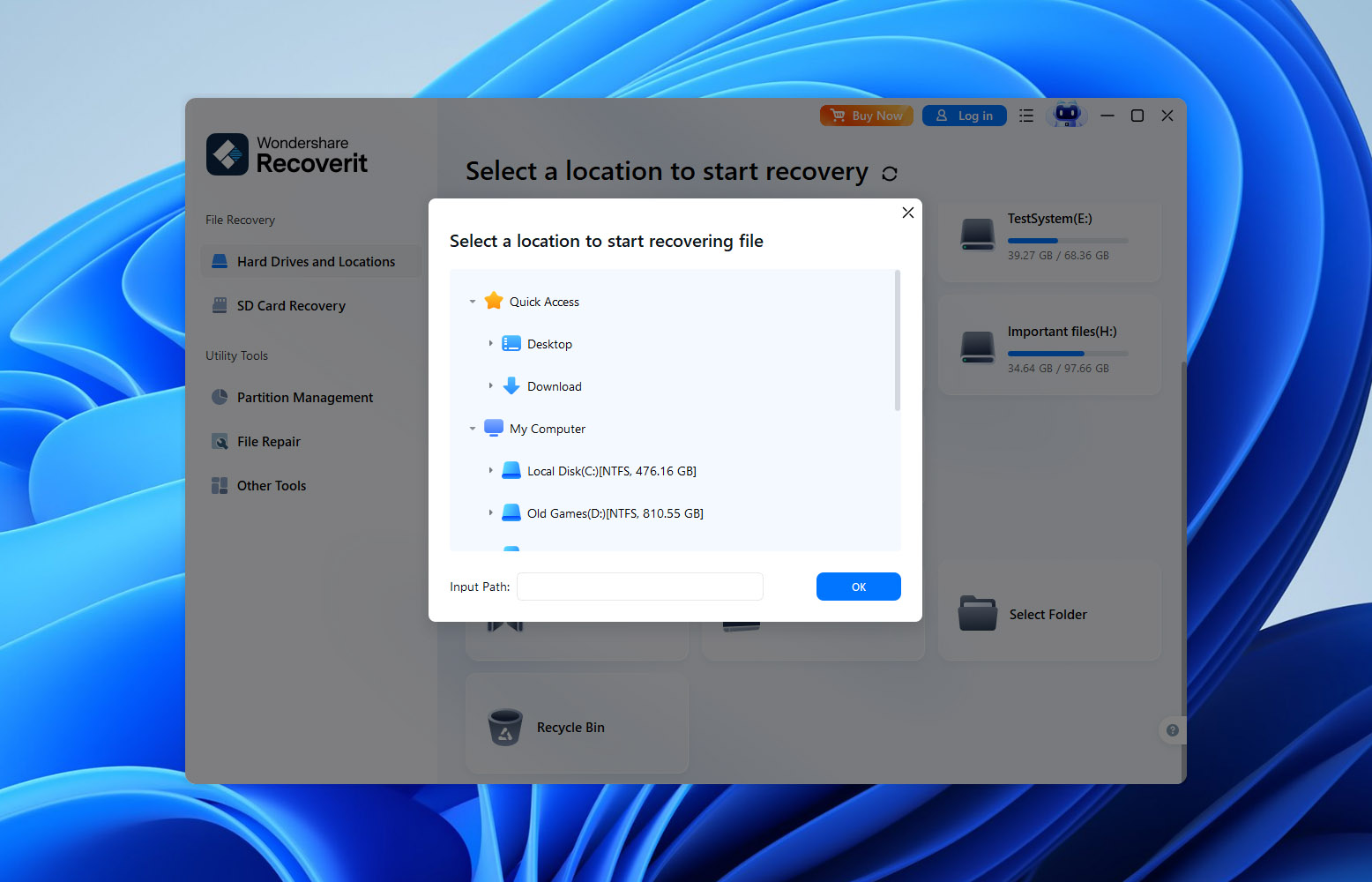Viewport: 1372px width, 882px height.
Task: Click the Utility Tools section label
Action: point(236,355)
